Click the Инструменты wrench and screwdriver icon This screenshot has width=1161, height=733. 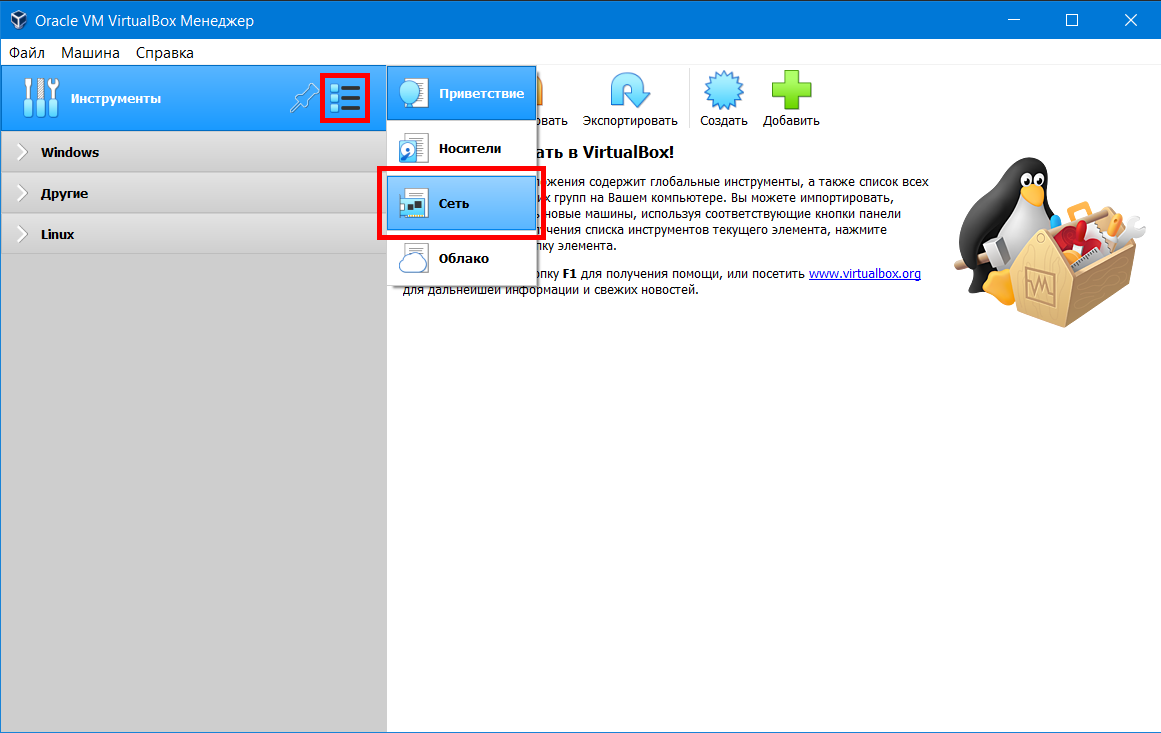click(41, 98)
